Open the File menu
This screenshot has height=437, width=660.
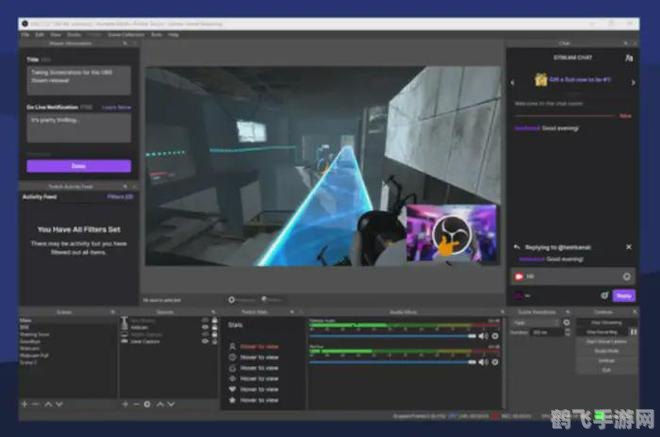26,34
